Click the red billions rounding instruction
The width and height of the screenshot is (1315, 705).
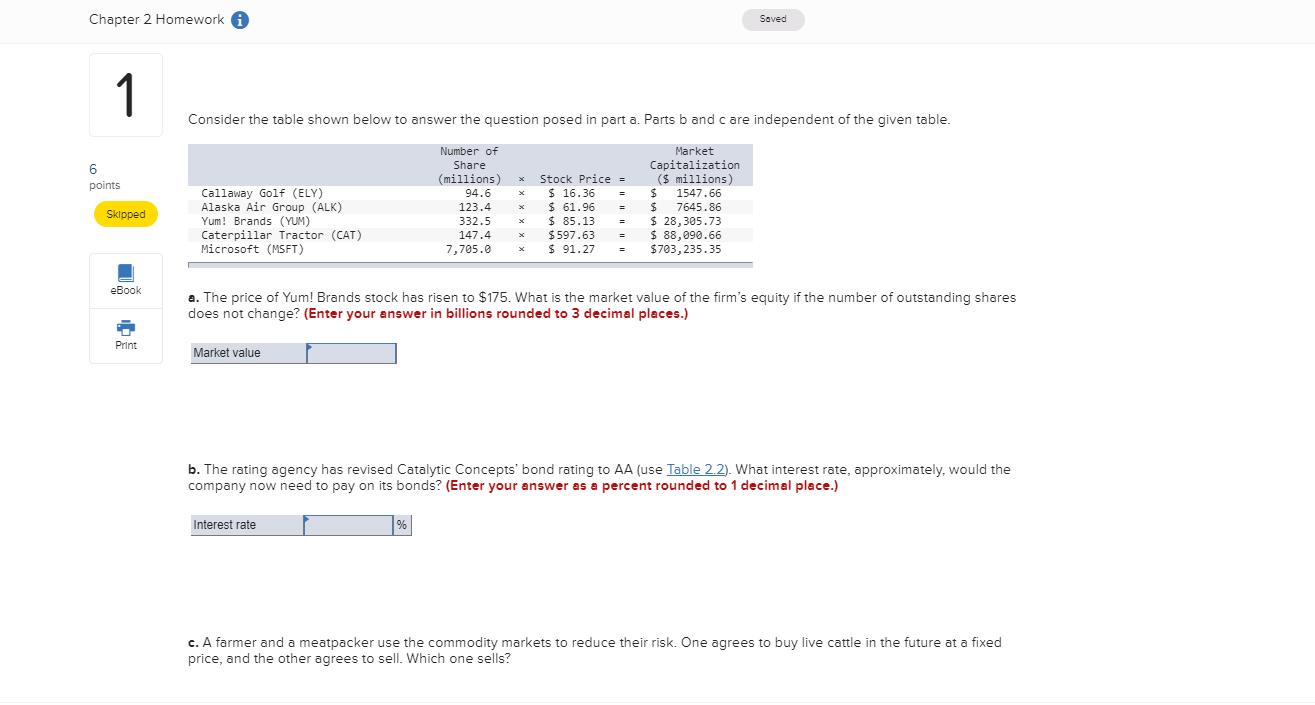click(496, 314)
